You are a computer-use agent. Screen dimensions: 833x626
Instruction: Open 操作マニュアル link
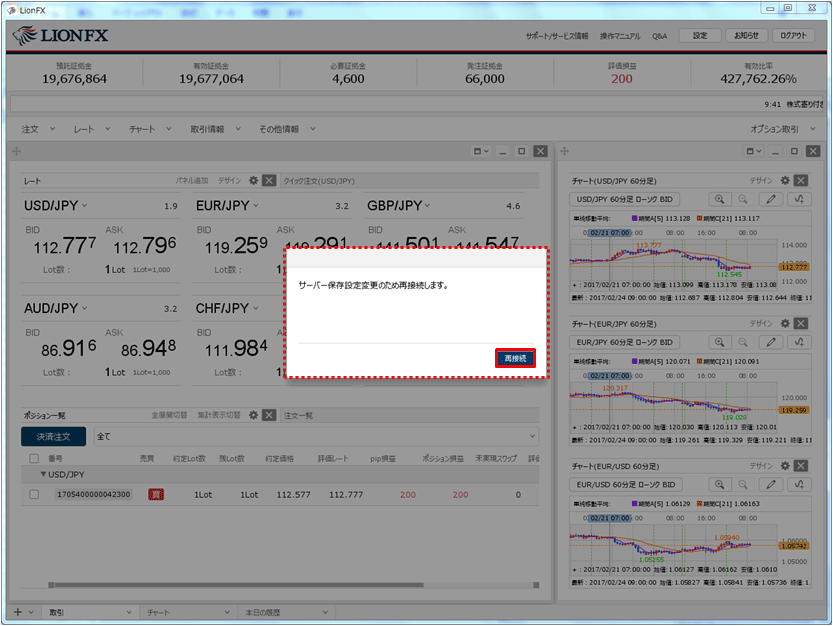pos(620,36)
